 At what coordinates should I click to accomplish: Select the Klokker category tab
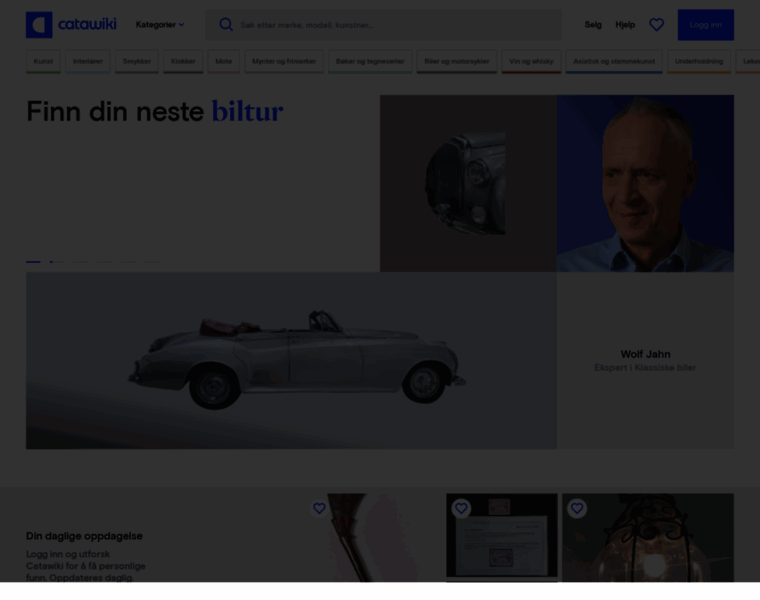coord(183,62)
